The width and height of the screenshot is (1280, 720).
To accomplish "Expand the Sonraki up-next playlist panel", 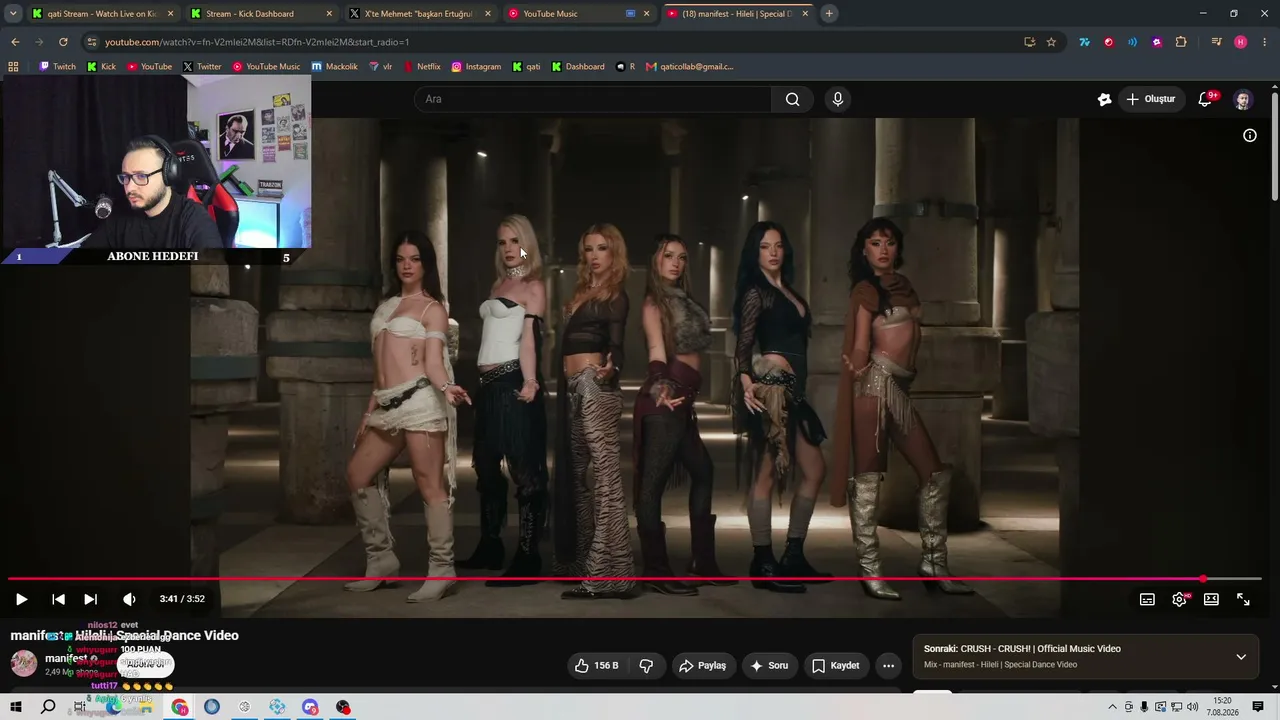I will point(1241,657).
